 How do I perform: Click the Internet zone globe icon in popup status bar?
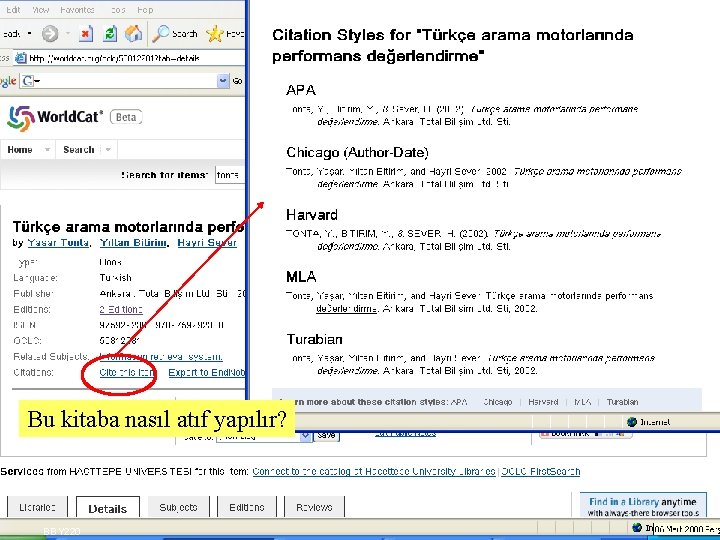click(x=632, y=422)
